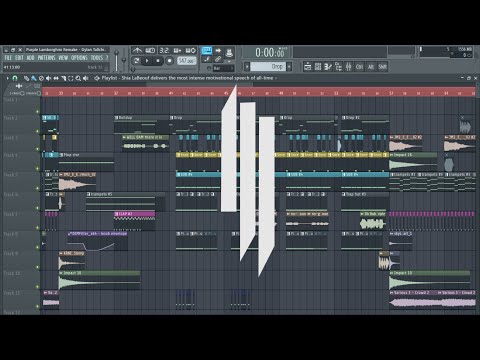Screen dimensions: 480x360
Task: Toggle the playlist magnet snap icon
Action: tap(15, 78)
